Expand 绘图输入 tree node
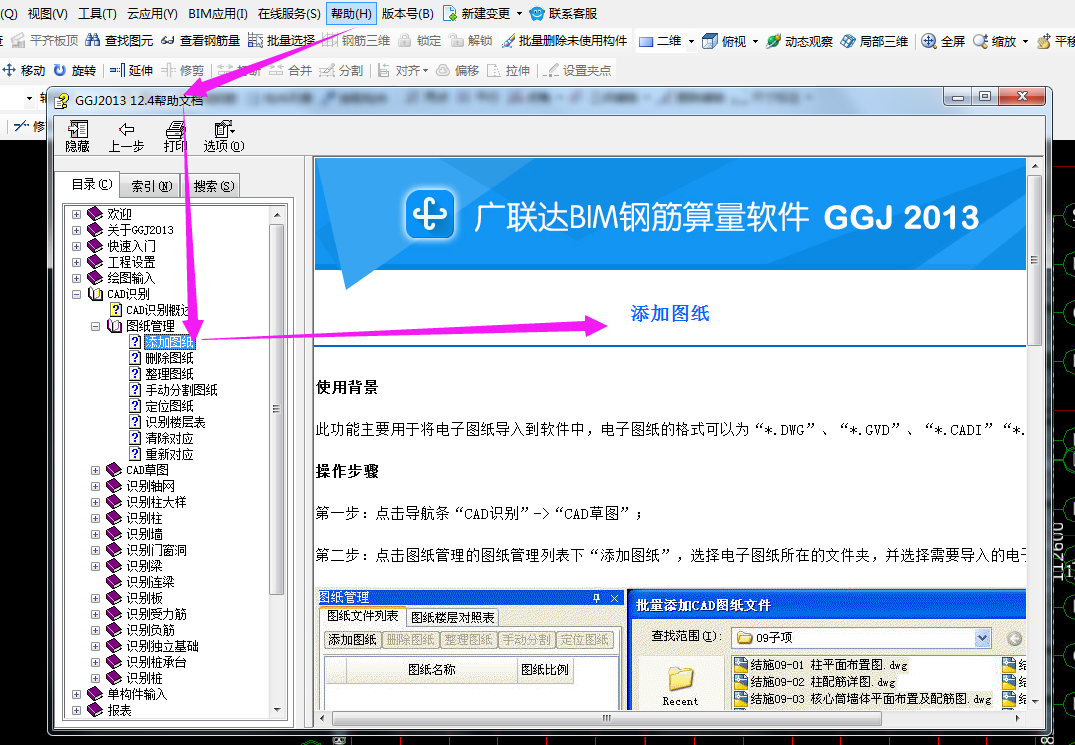 pyautogui.click(x=77, y=278)
